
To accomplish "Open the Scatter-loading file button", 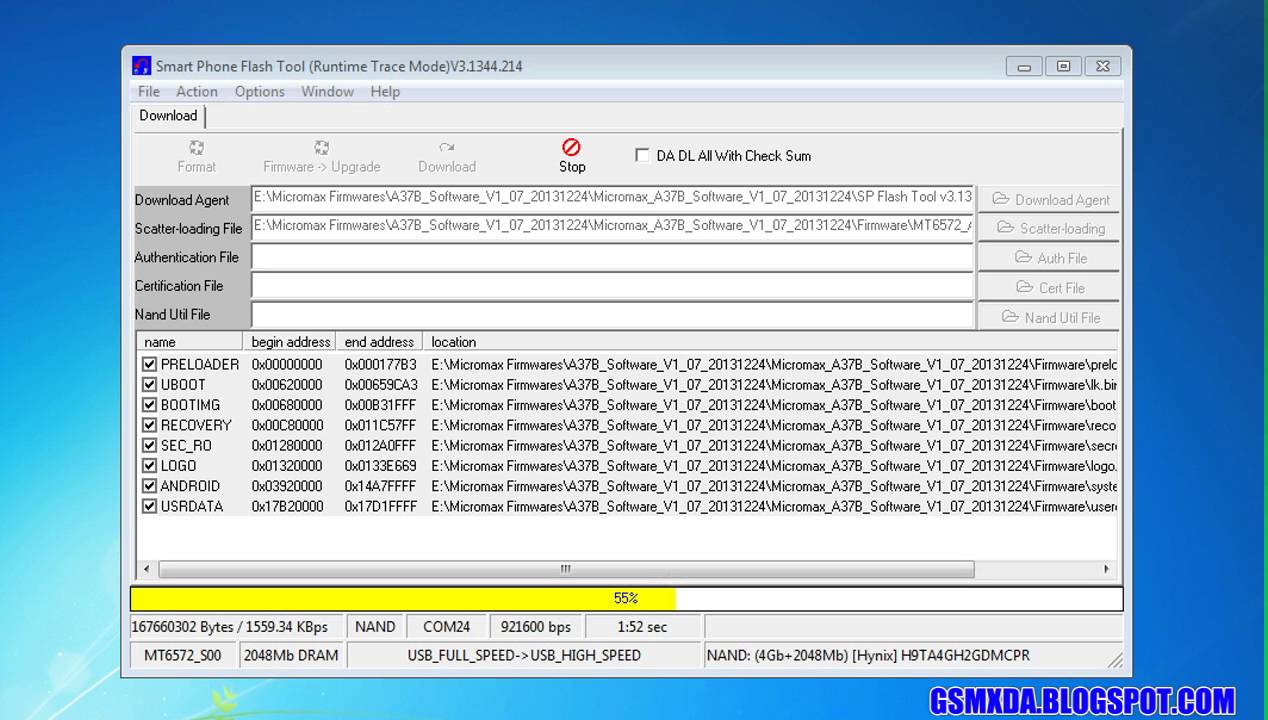I will tap(1048, 228).
